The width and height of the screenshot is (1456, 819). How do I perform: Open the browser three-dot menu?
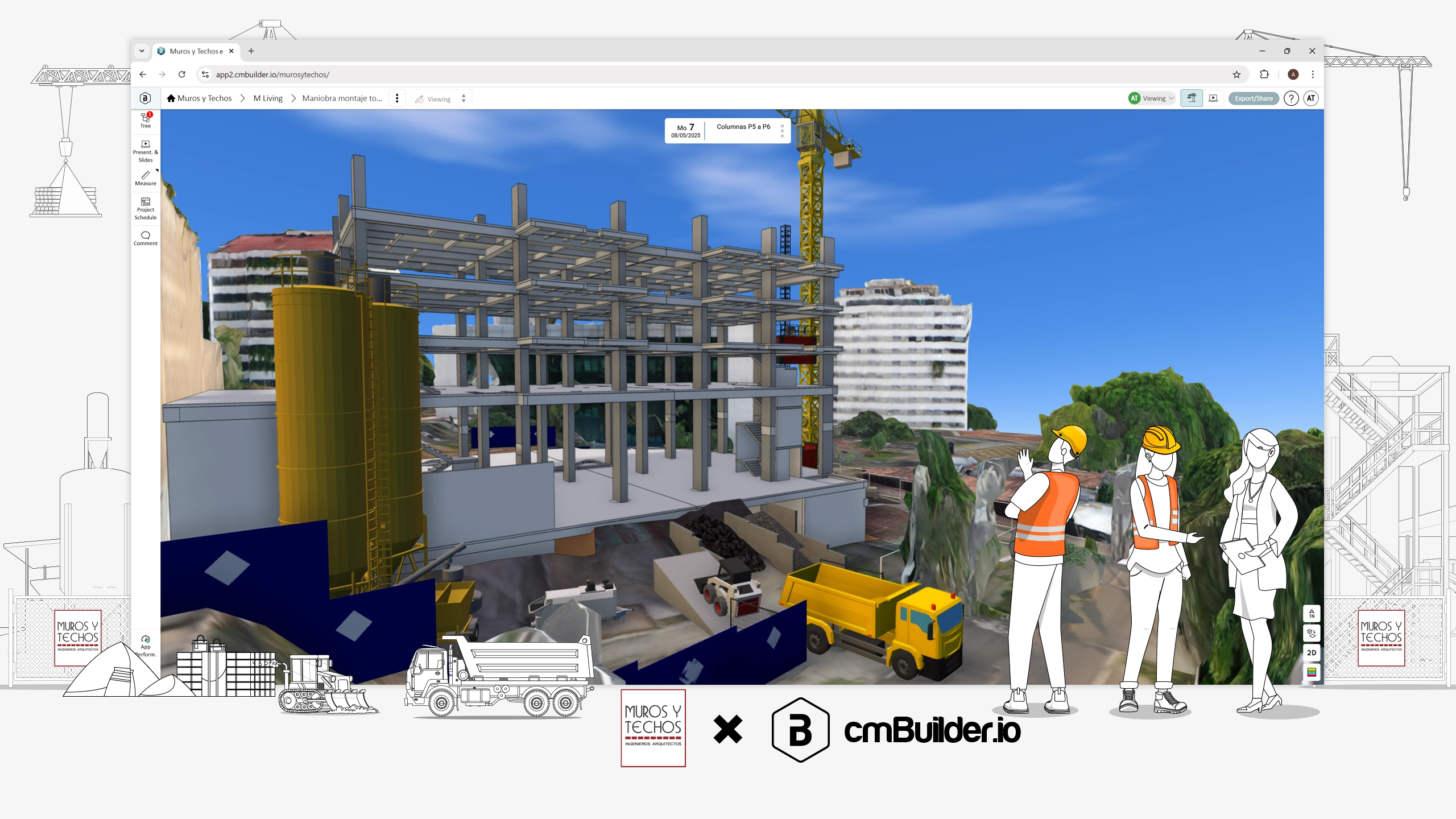(x=1313, y=75)
